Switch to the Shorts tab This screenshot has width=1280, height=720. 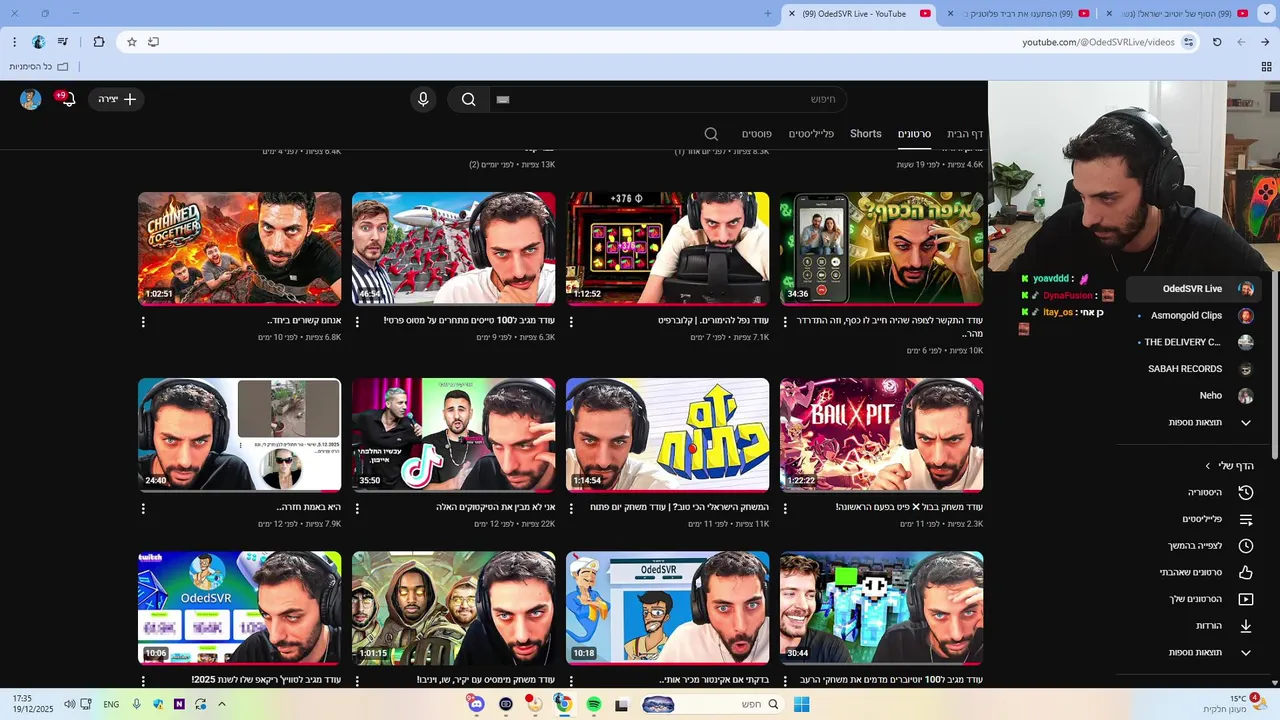[866, 134]
